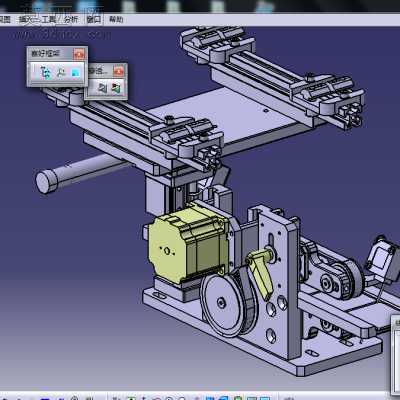Select the cylindrical rod end on the left
Image resolution: width=400 pixels, height=400 pixels.
(x=47, y=182)
